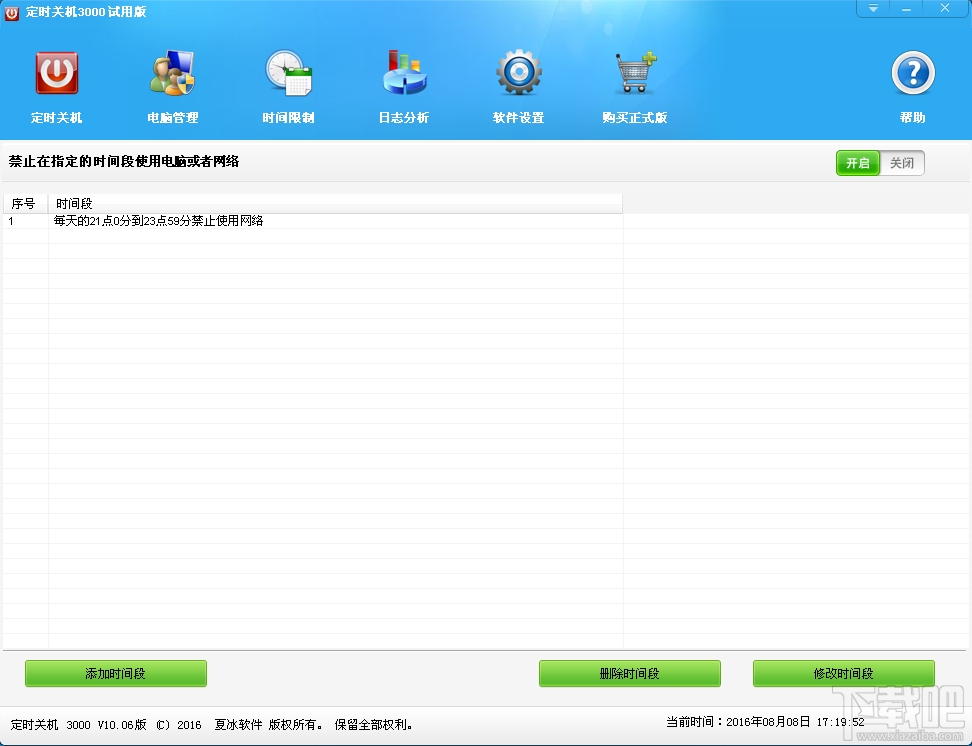The image size is (972, 746).
Task: Switch to the 时间限制 tab
Action: pos(288,85)
